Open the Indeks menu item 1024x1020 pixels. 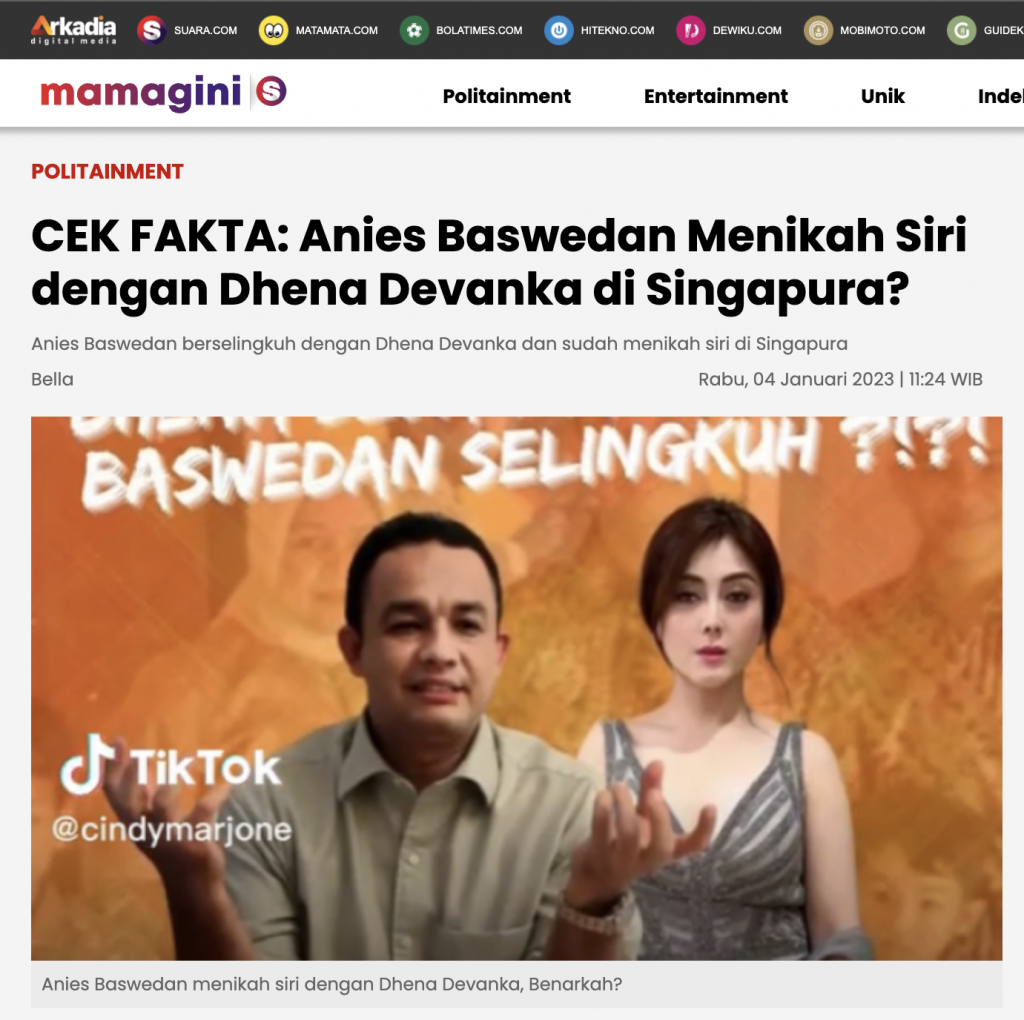click(x=1000, y=96)
